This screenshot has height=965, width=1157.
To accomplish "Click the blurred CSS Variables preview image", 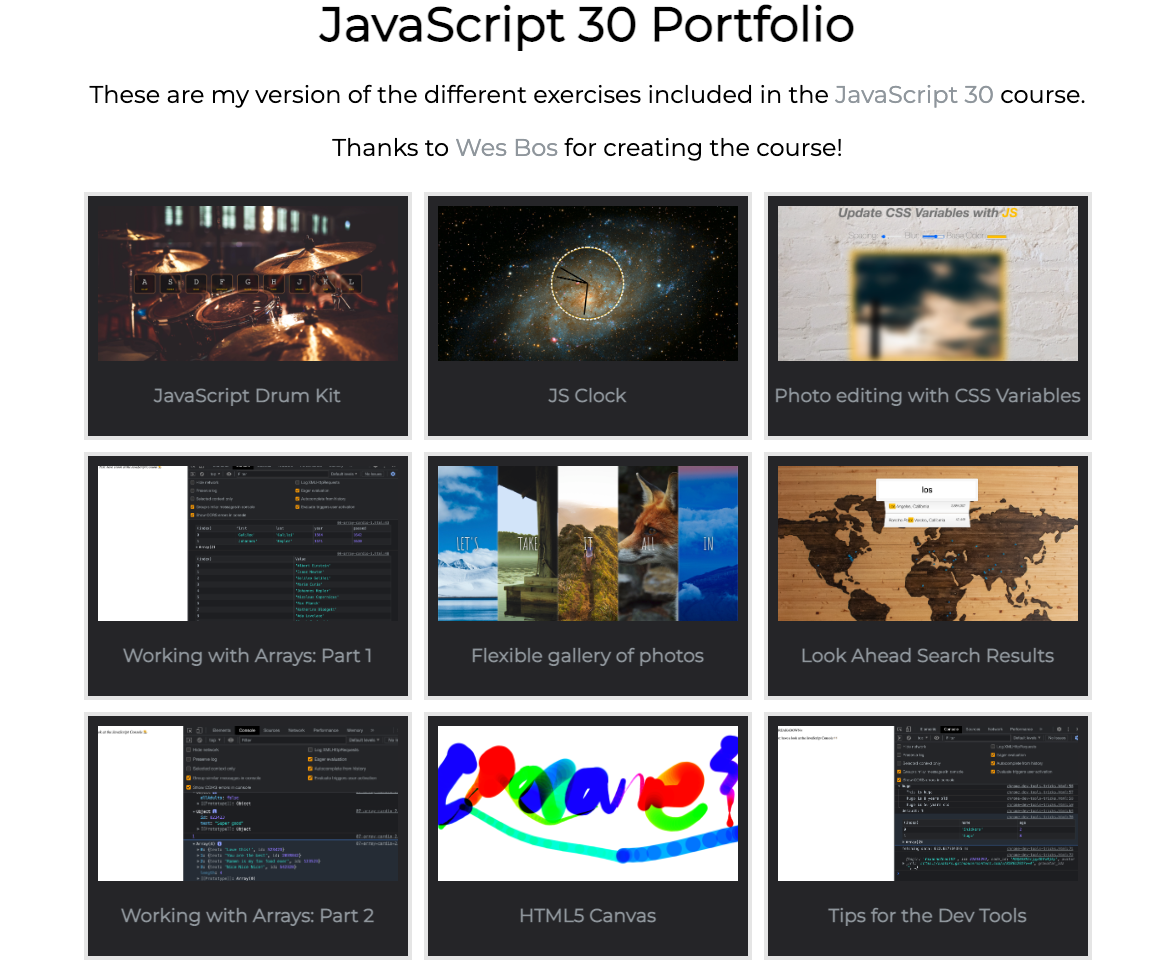I will tap(927, 283).
